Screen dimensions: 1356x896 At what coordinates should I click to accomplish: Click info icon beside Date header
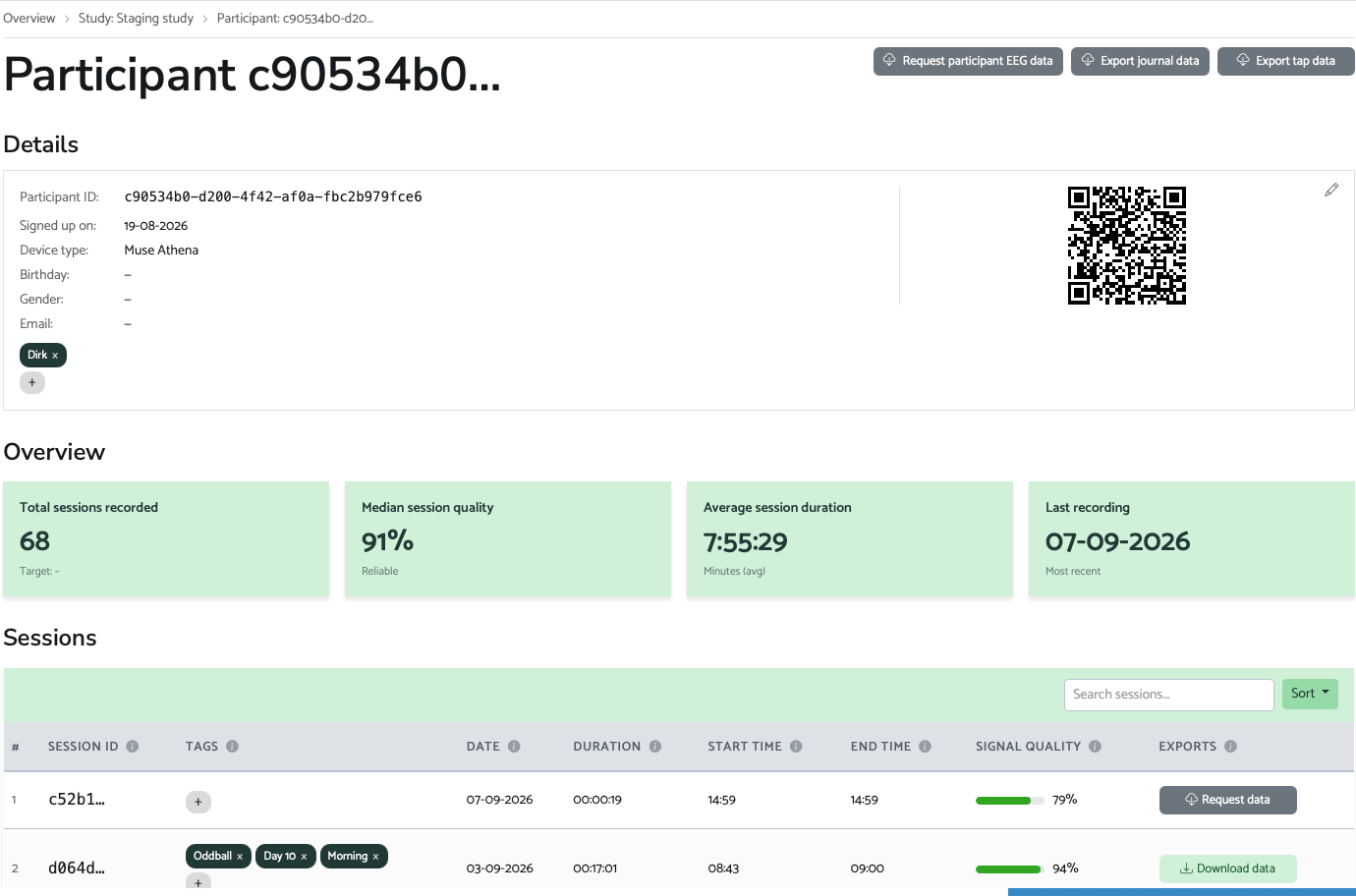click(514, 747)
